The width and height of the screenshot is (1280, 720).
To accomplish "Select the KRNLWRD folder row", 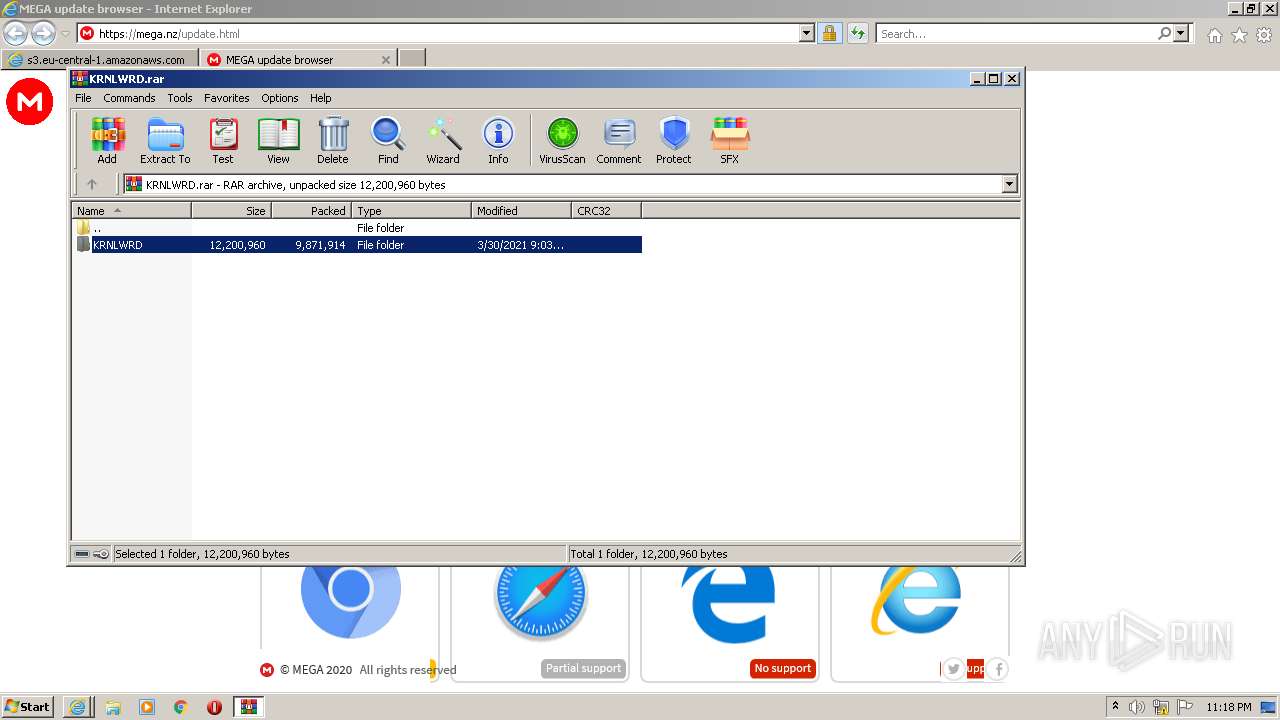I will coord(358,245).
